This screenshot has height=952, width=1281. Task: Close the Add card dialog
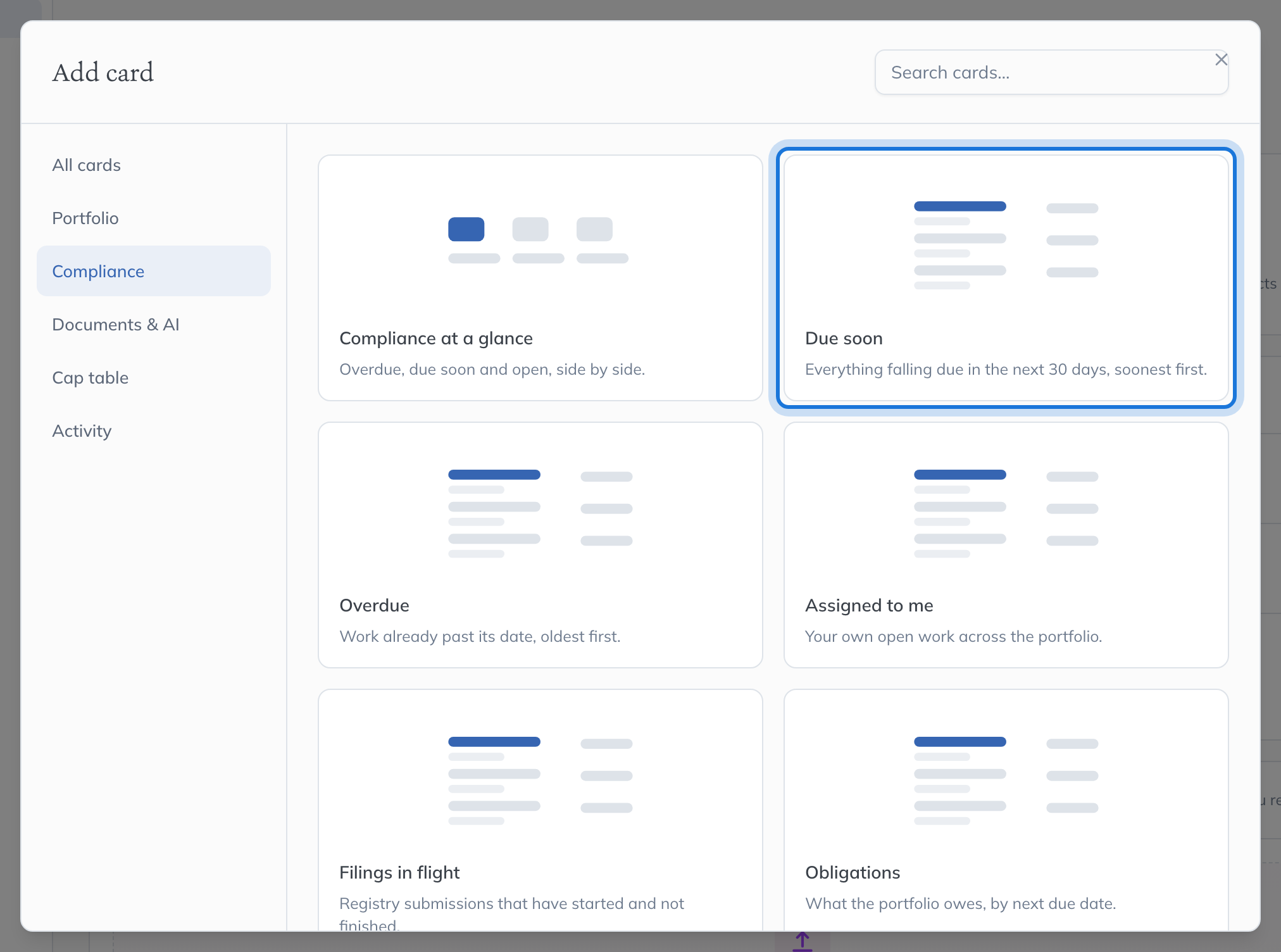point(1221,59)
